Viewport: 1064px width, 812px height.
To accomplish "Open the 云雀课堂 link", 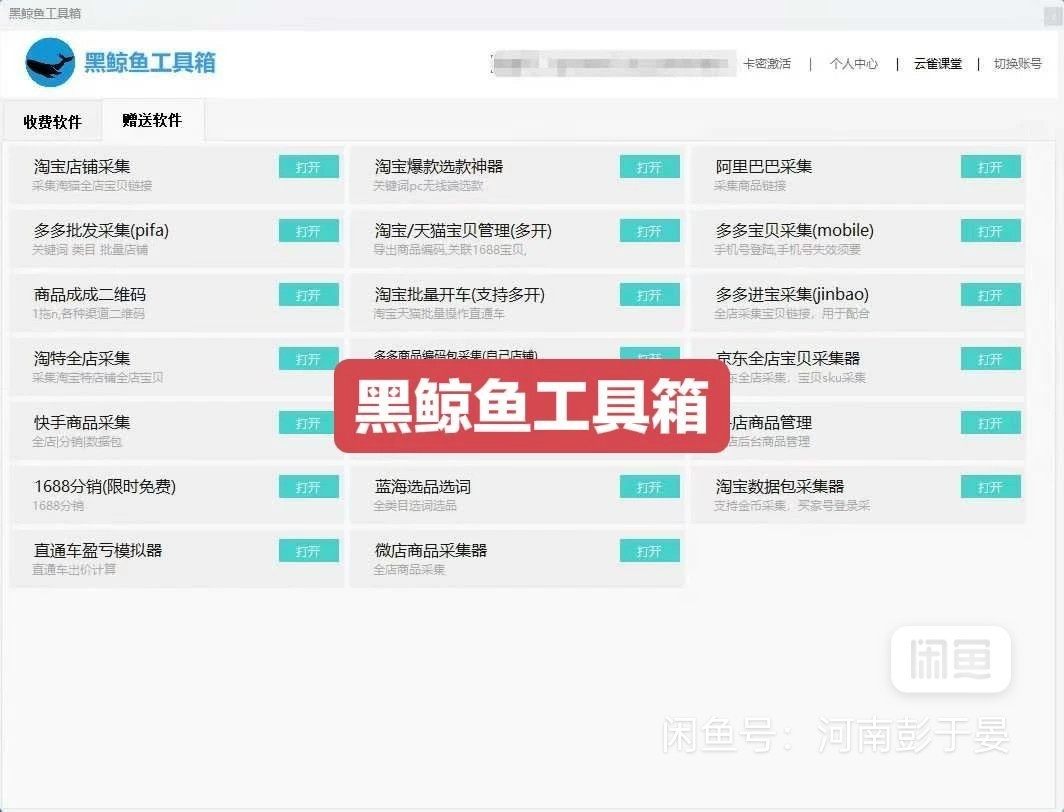I will tap(938, 64).
